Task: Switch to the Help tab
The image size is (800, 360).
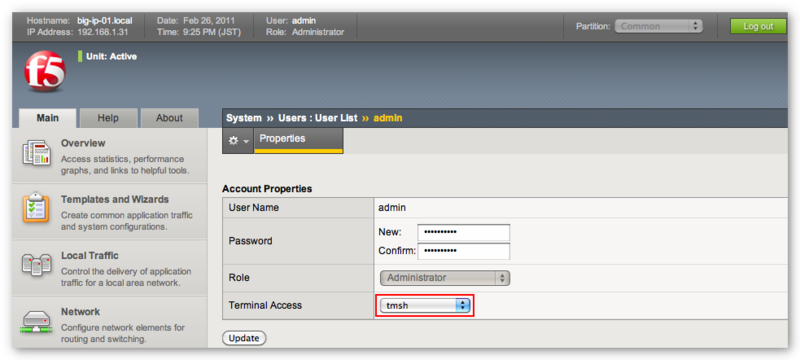Action: [x=108, y=118]
